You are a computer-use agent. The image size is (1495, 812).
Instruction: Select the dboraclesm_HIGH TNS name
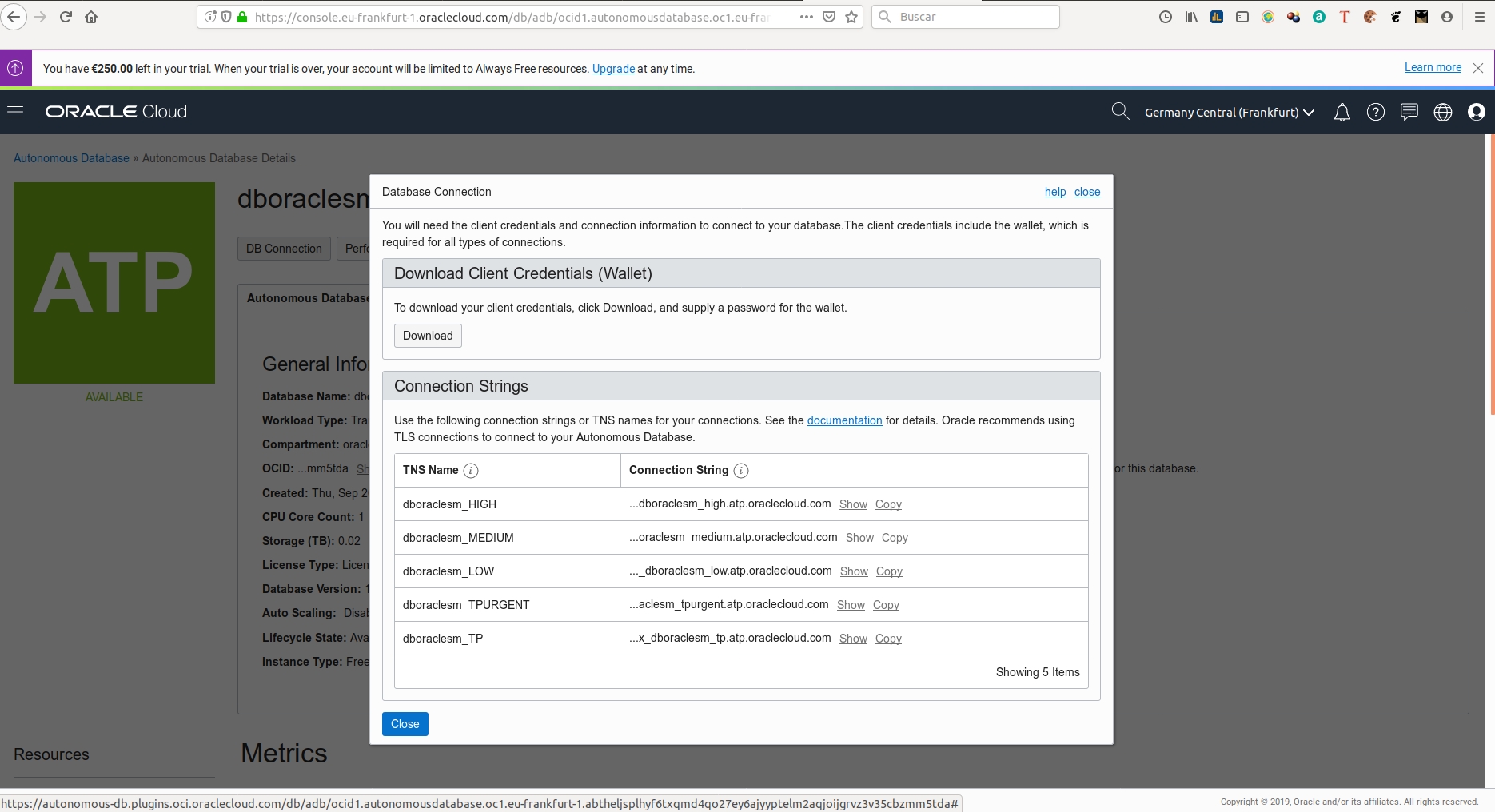point(449,504)
